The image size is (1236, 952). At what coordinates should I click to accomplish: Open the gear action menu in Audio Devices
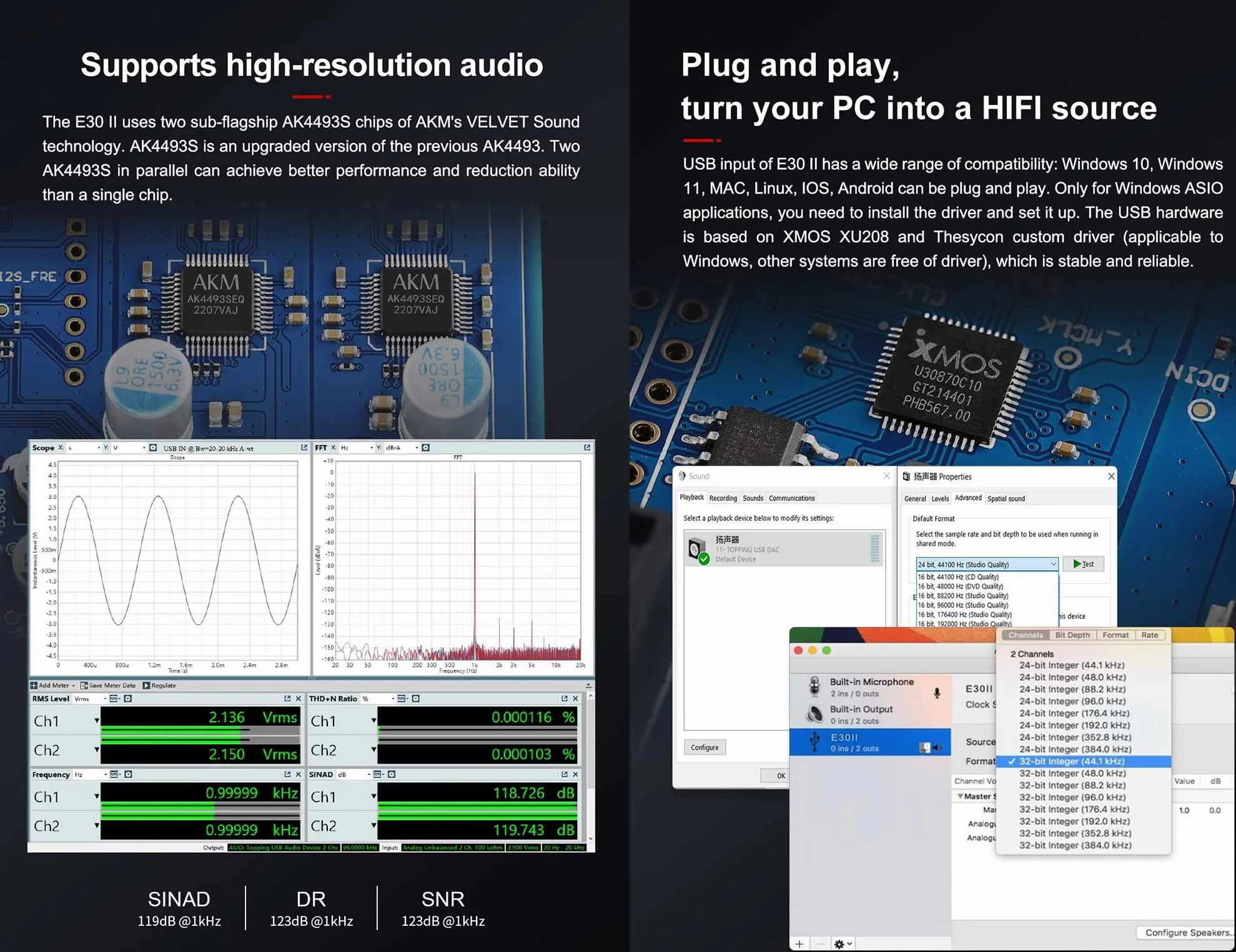click(843, 944)
